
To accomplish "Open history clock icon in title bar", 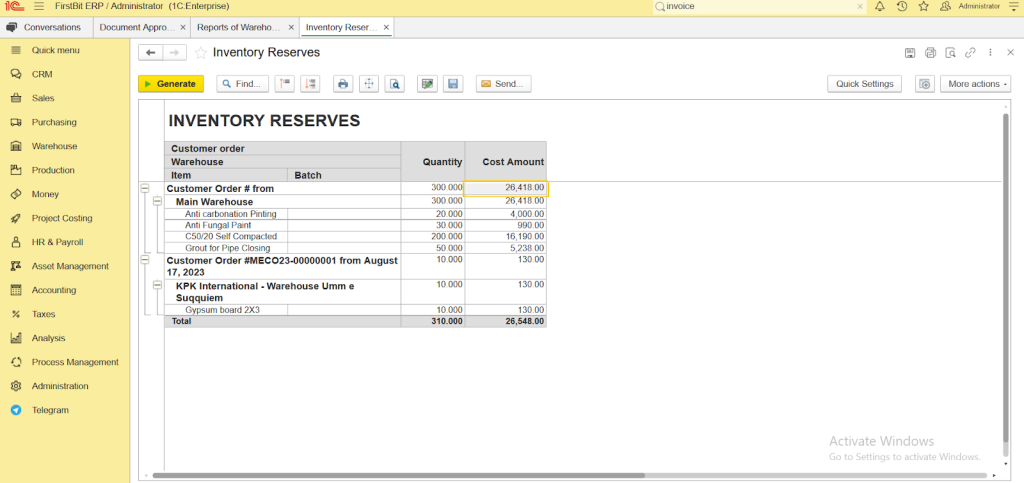I will click(x=902, y=6).
